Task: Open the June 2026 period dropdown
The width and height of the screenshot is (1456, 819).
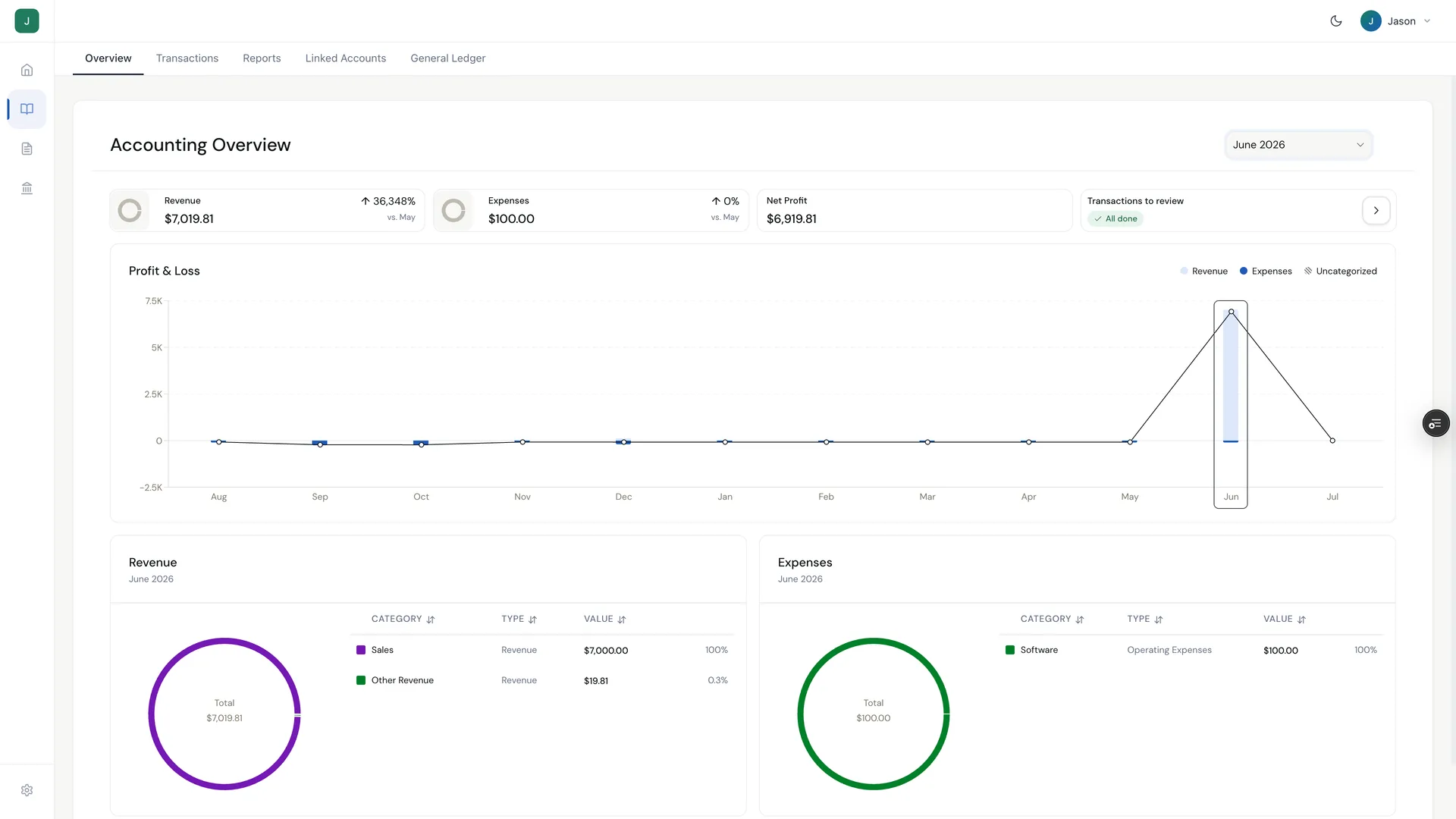Action: (x=1298, y=145)
